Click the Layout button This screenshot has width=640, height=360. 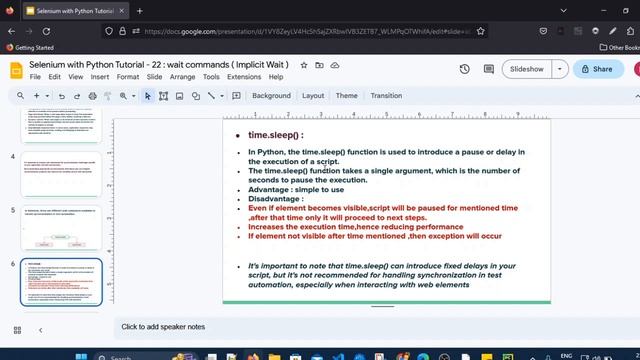(x=313, y=96)
